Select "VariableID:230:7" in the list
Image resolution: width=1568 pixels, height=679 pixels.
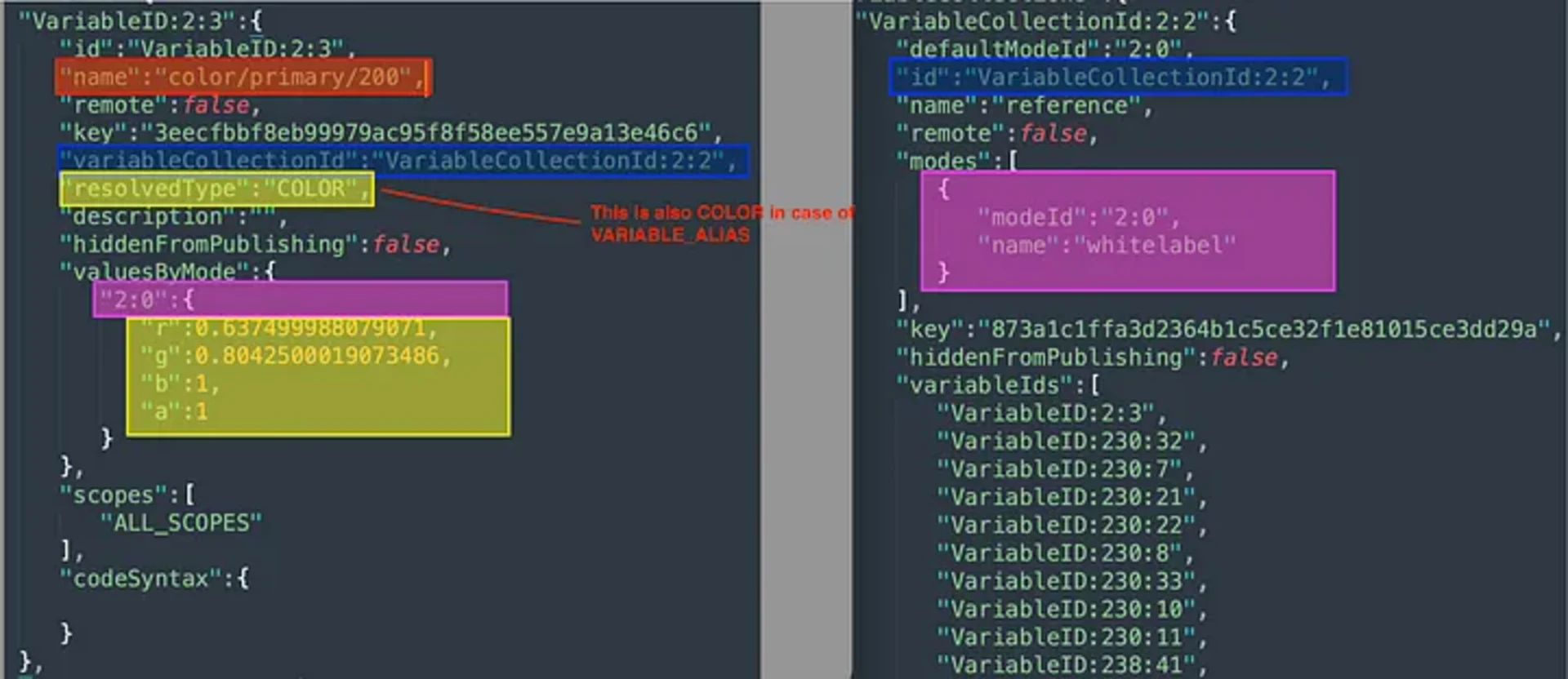[1066, 468]
